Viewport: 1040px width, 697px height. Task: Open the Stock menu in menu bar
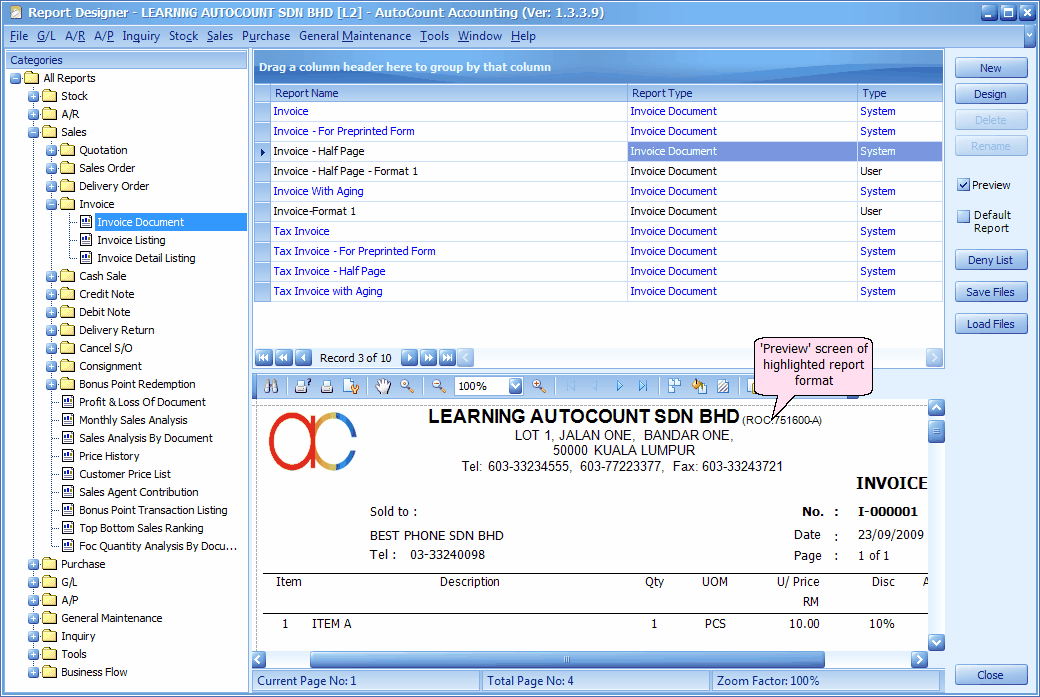click(x=184, y=36)
